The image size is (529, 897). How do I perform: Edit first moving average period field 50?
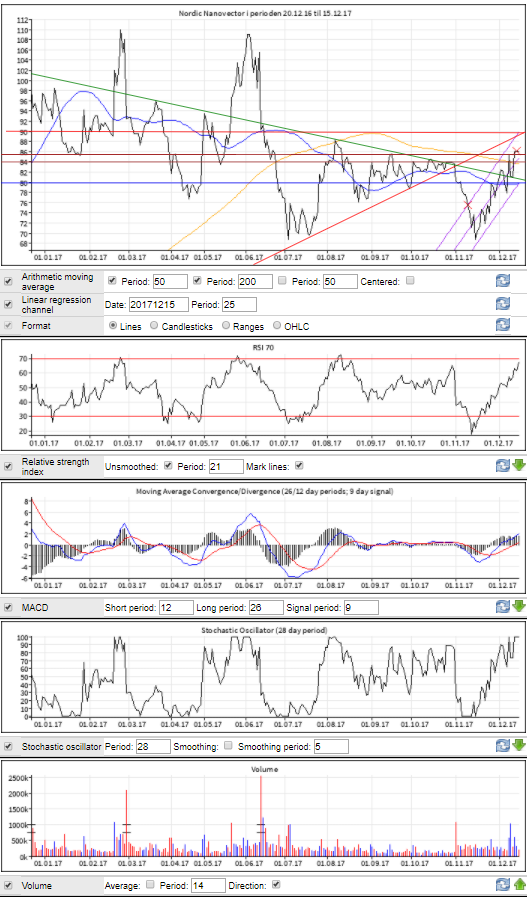[170, 281]
